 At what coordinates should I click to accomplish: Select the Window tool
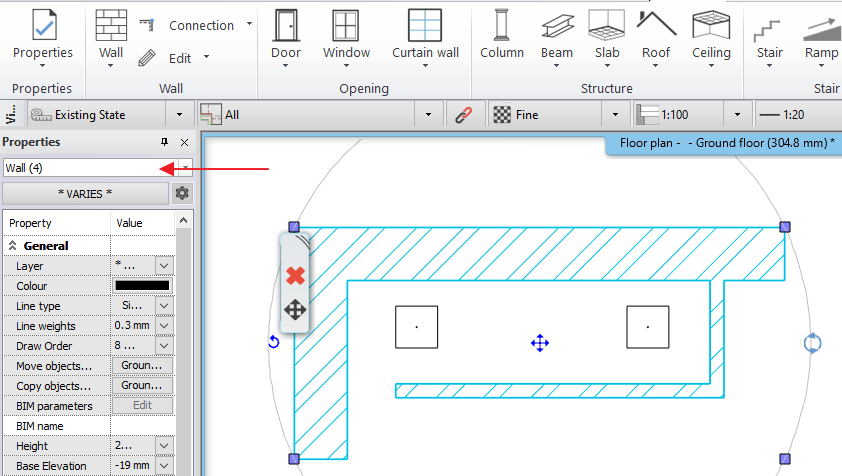346,39
